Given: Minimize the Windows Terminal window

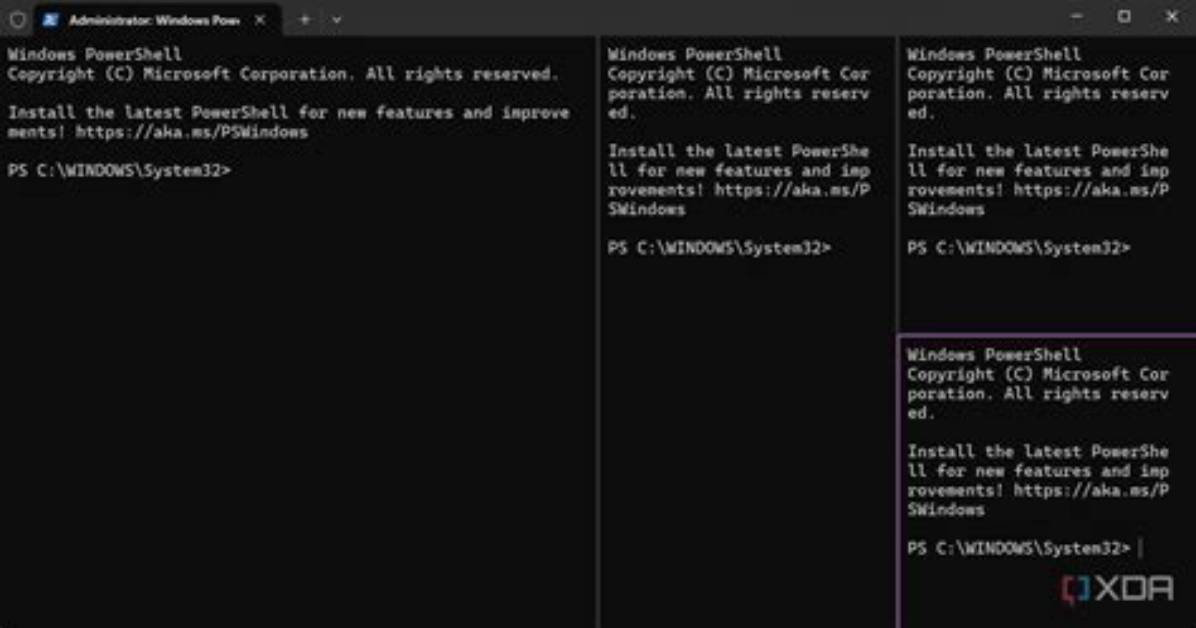Looking at the screenshot, I should (x=1077, y=17).
